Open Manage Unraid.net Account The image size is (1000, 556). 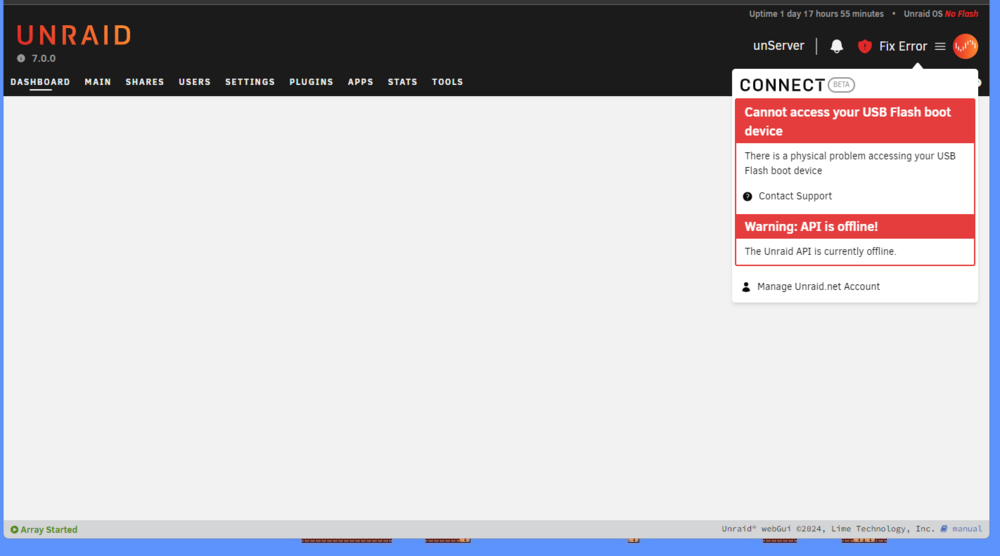pyautogui.click(x=818, y=287)
